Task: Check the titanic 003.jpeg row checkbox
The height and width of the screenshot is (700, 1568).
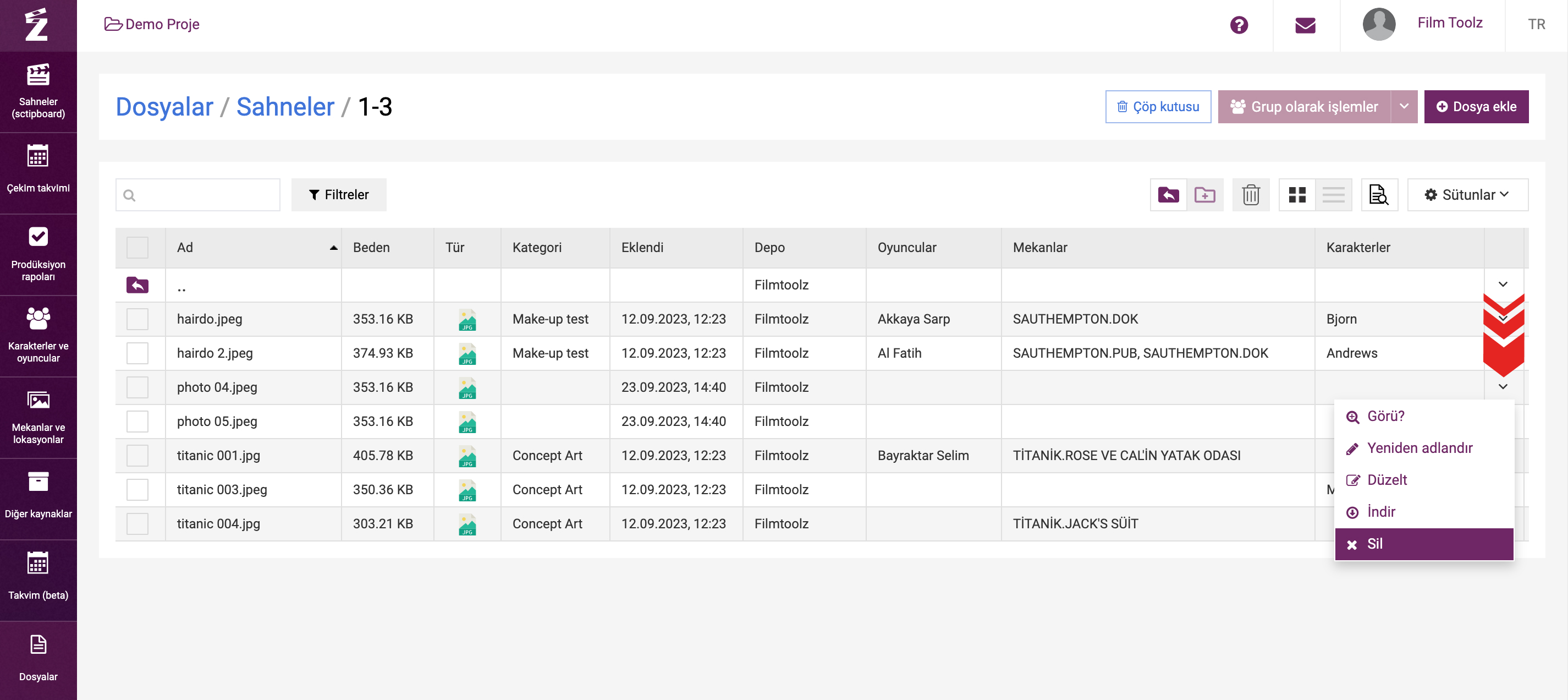Action: click(x=137, y=489)
